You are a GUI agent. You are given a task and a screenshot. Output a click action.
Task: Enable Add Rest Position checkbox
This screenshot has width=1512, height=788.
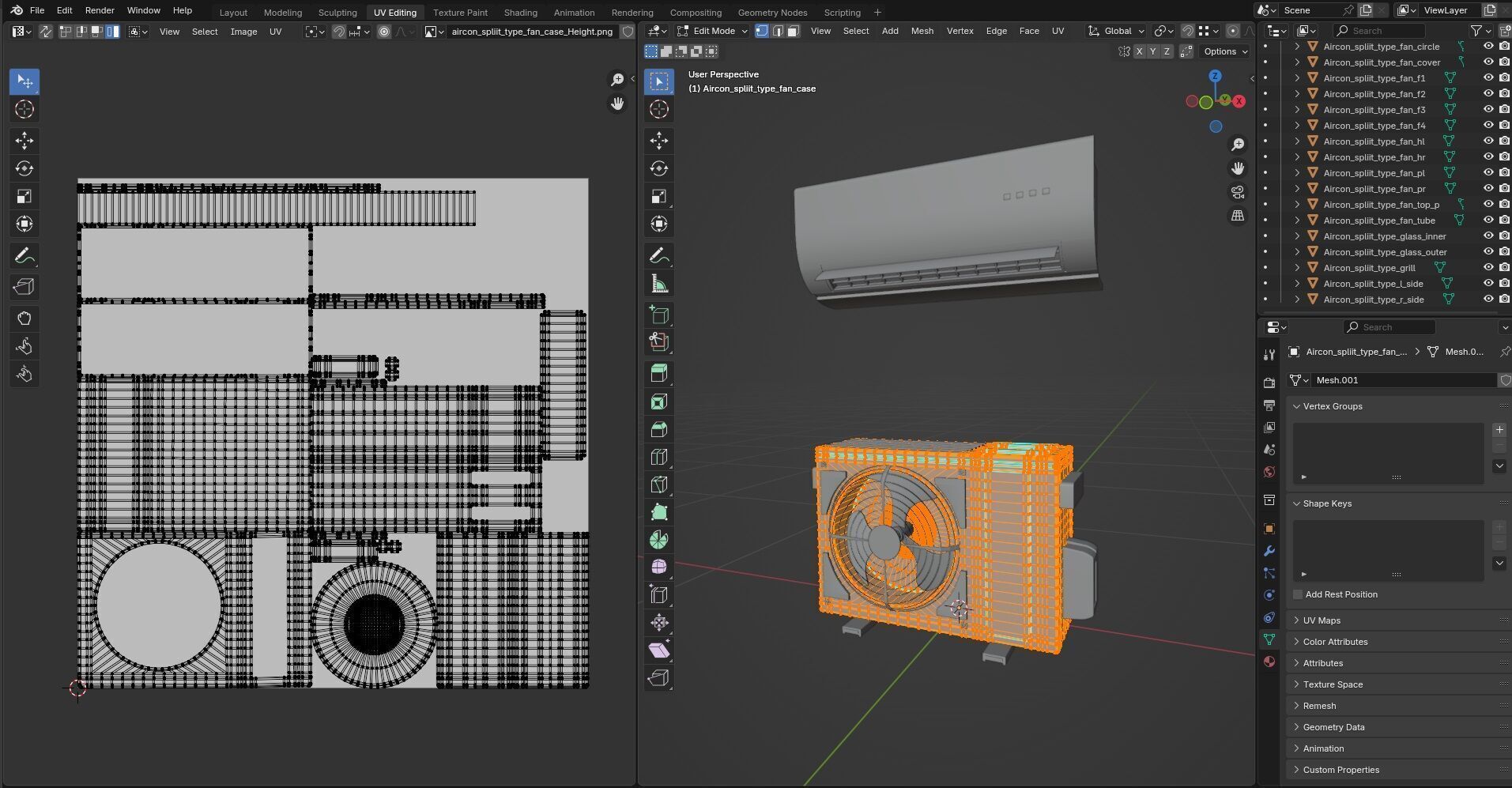pos(1298,594)
